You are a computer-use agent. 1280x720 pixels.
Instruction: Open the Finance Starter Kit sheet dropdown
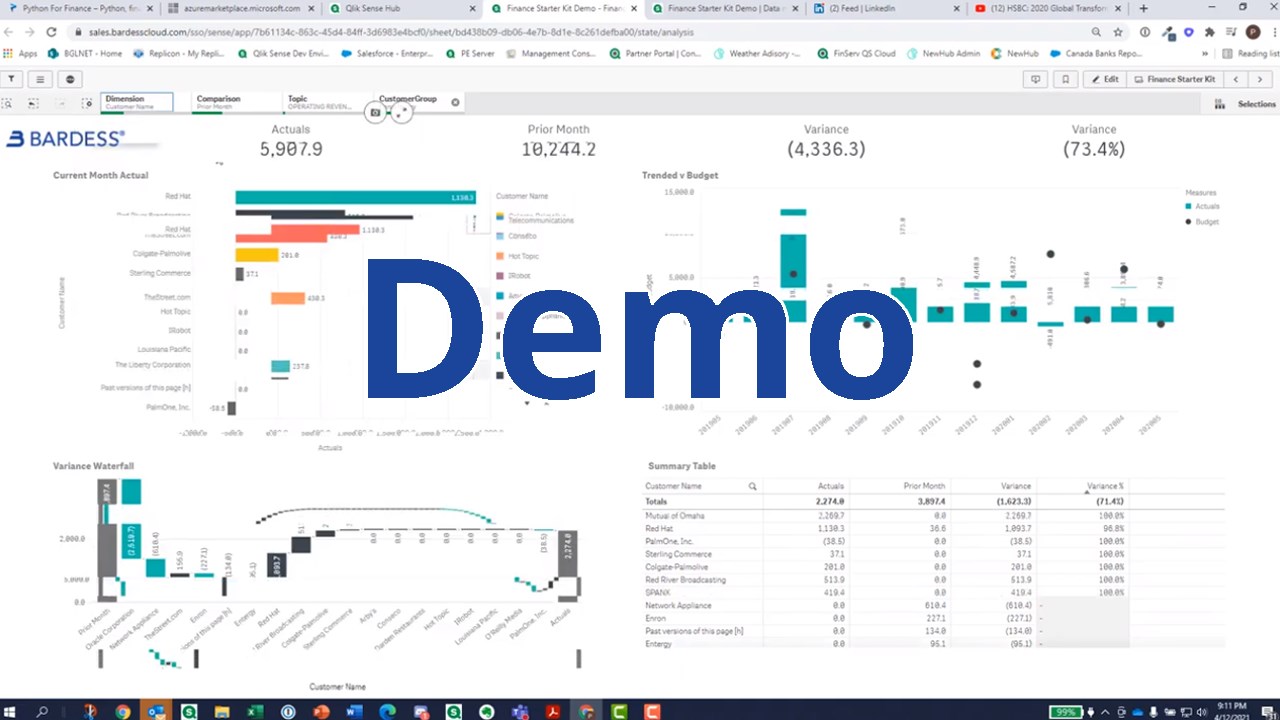click(1174, 79)
